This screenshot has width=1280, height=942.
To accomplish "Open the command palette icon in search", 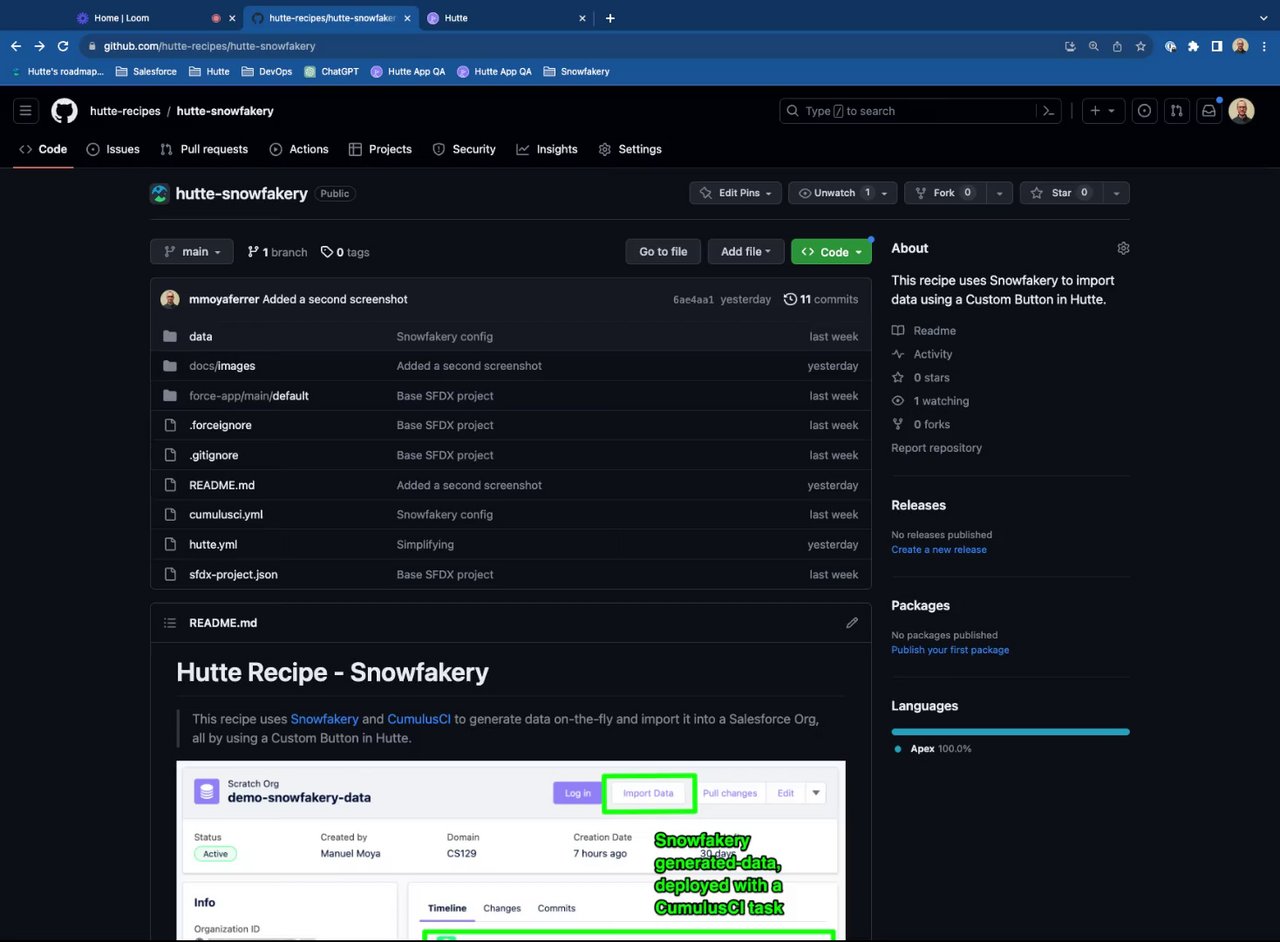I will 1048,111.
